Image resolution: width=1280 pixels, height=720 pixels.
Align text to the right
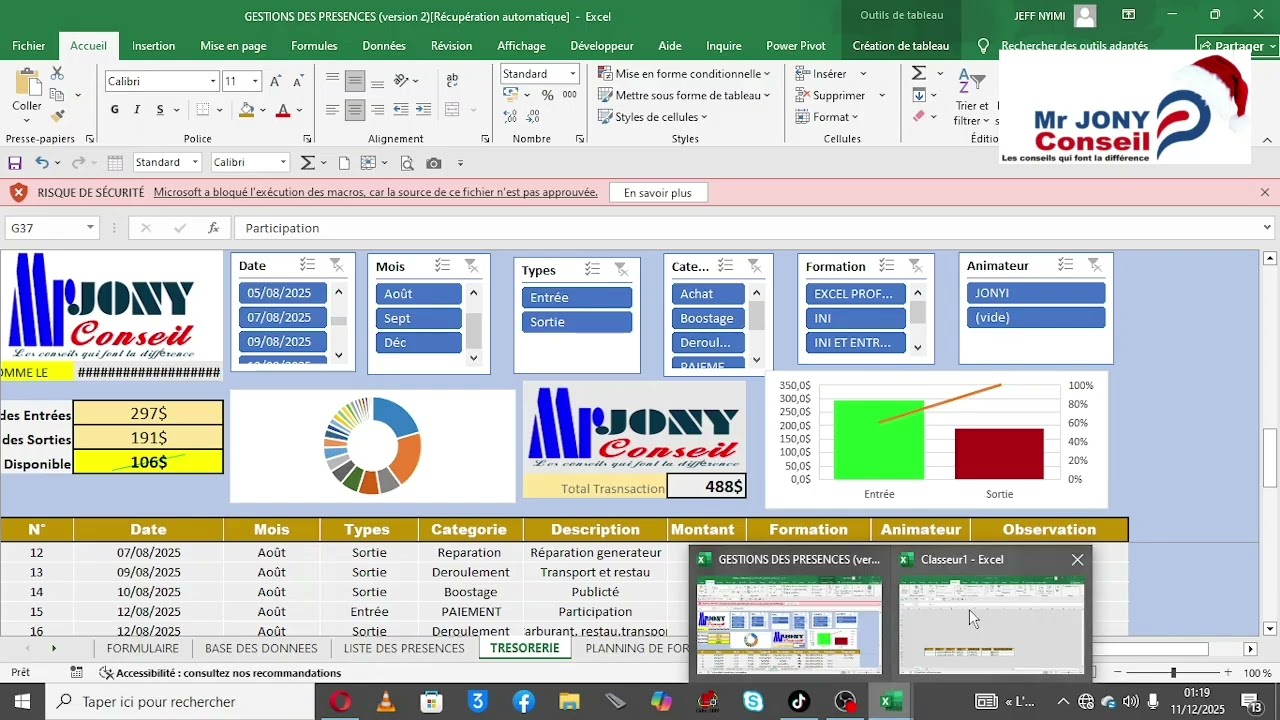tap(377, 110)
